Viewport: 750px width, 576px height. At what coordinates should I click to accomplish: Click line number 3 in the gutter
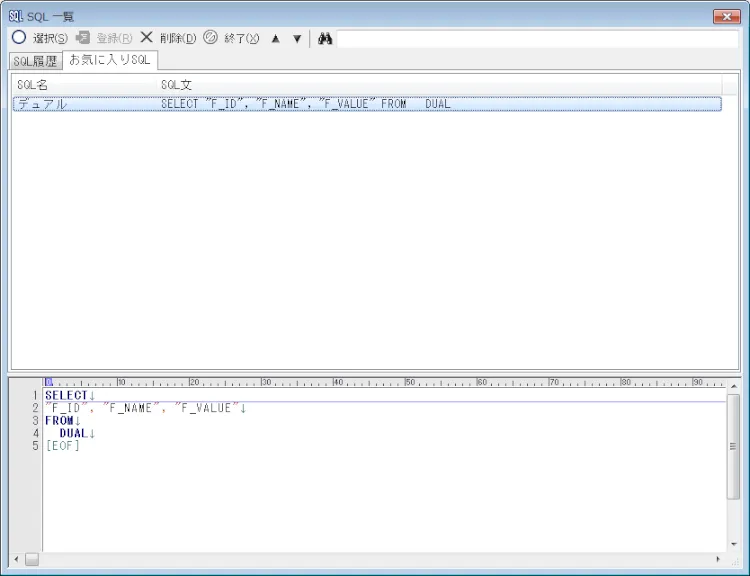click(35, 421)
